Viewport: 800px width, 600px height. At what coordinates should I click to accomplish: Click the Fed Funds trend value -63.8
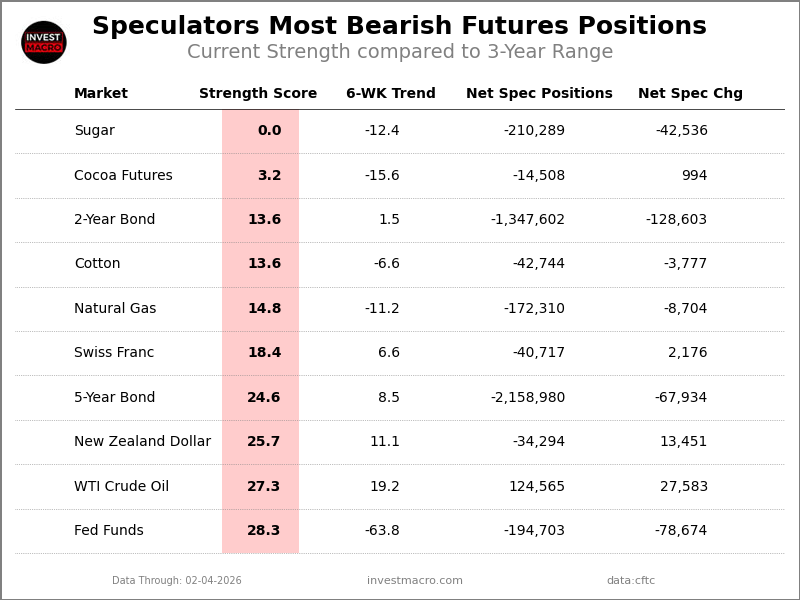pos(382,531)
